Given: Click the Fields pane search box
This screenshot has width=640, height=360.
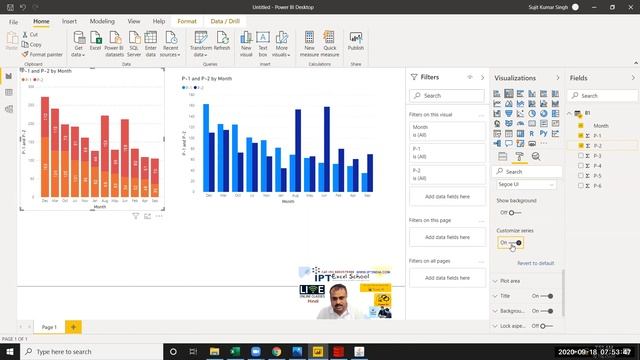Looking at the screenshot, I should (x=603, y=96).
